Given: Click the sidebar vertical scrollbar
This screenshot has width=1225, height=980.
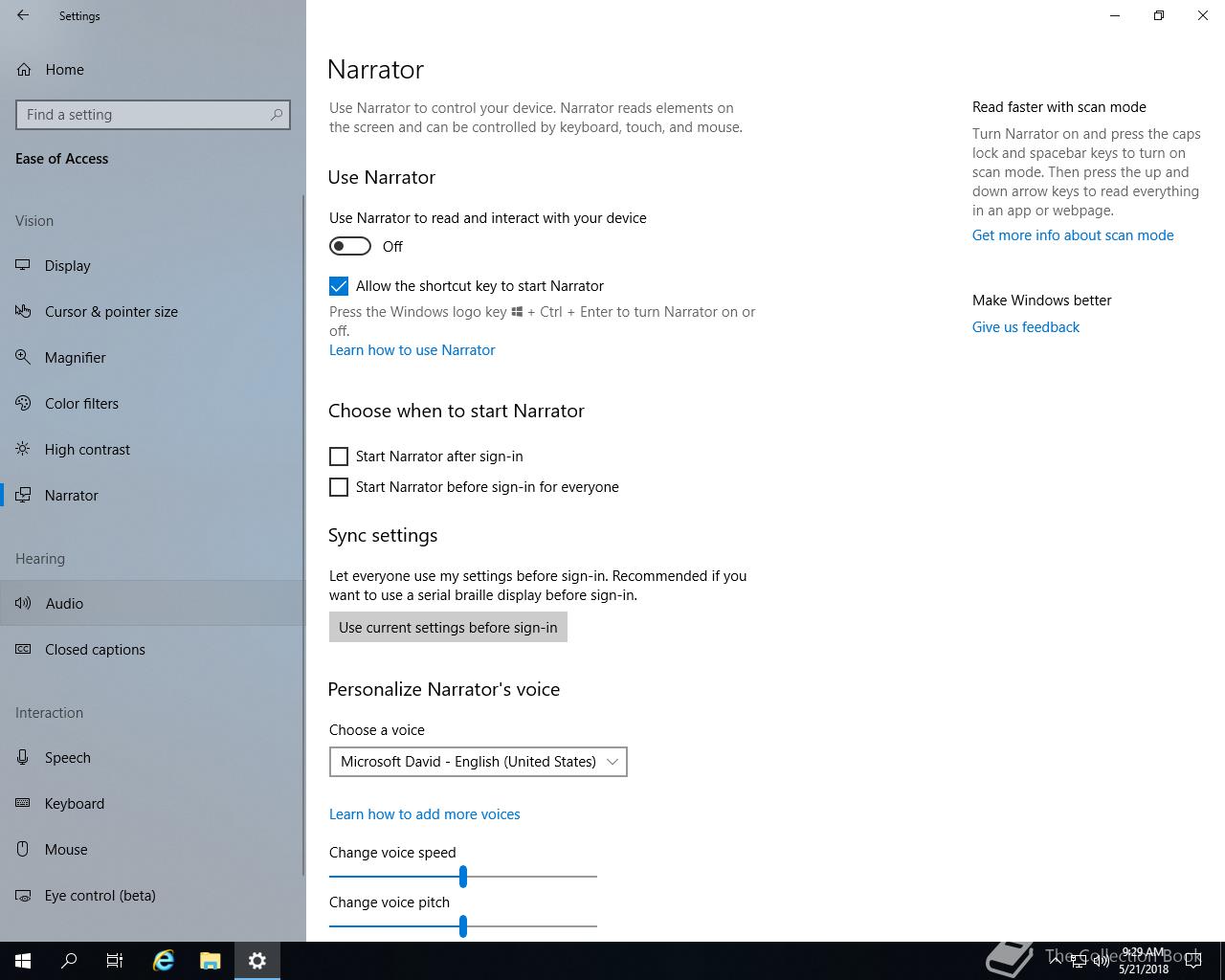Looking at the screenshot, I should click(x=303, y=536).
